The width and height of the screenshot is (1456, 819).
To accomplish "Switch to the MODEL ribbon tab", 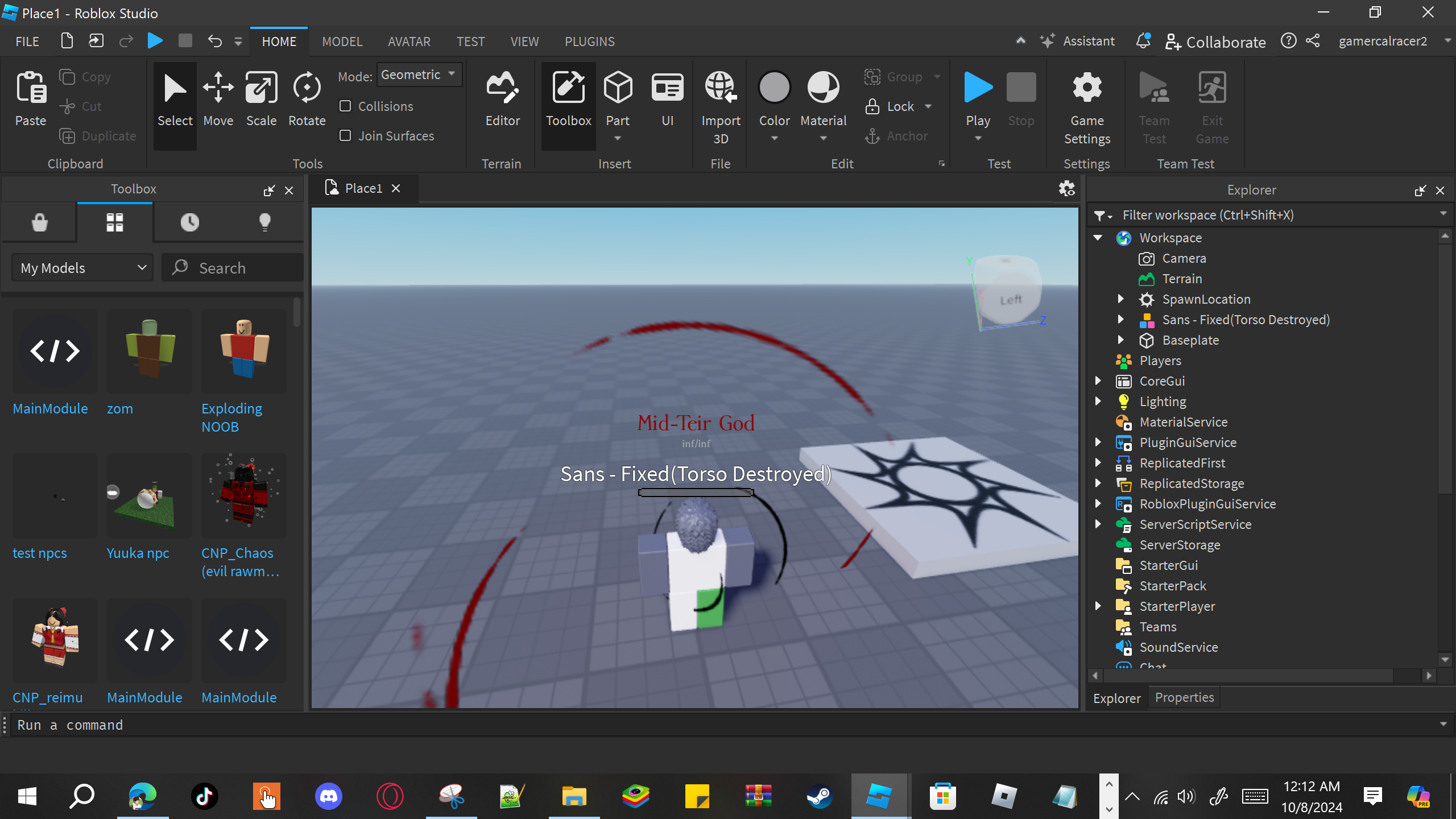I will pyautogui.click(x=342, y=42).
